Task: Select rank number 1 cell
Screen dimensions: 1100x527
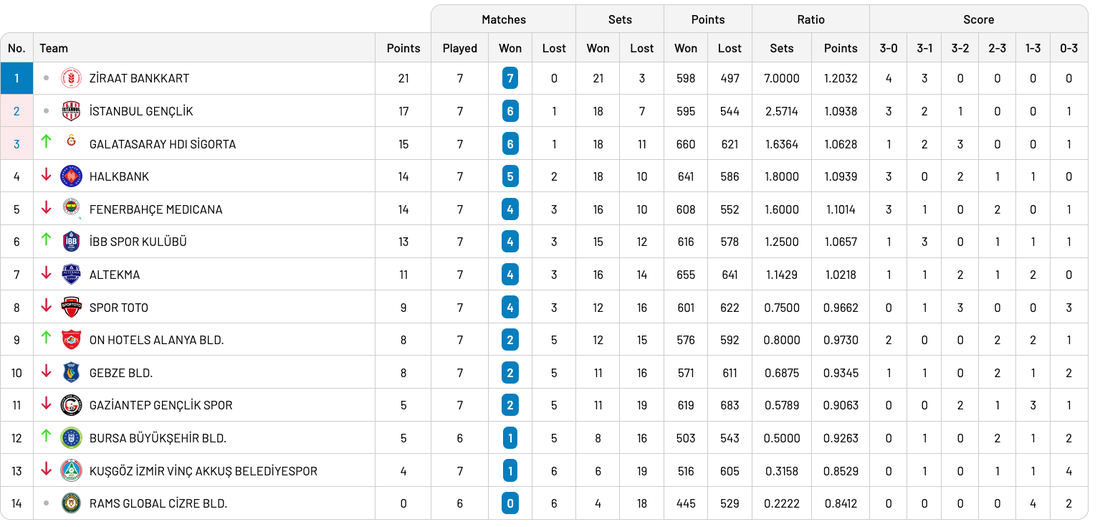Action: [x=16, y=79]
